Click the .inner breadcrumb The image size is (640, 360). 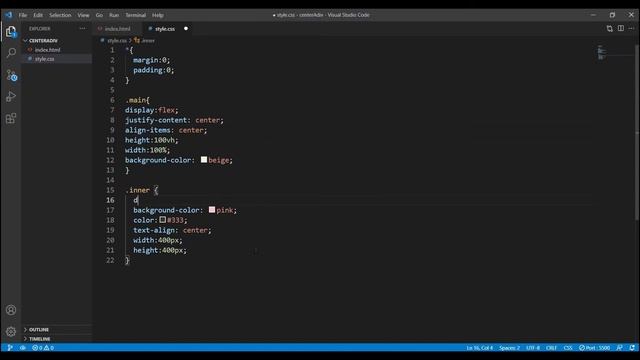click(148, 40)
